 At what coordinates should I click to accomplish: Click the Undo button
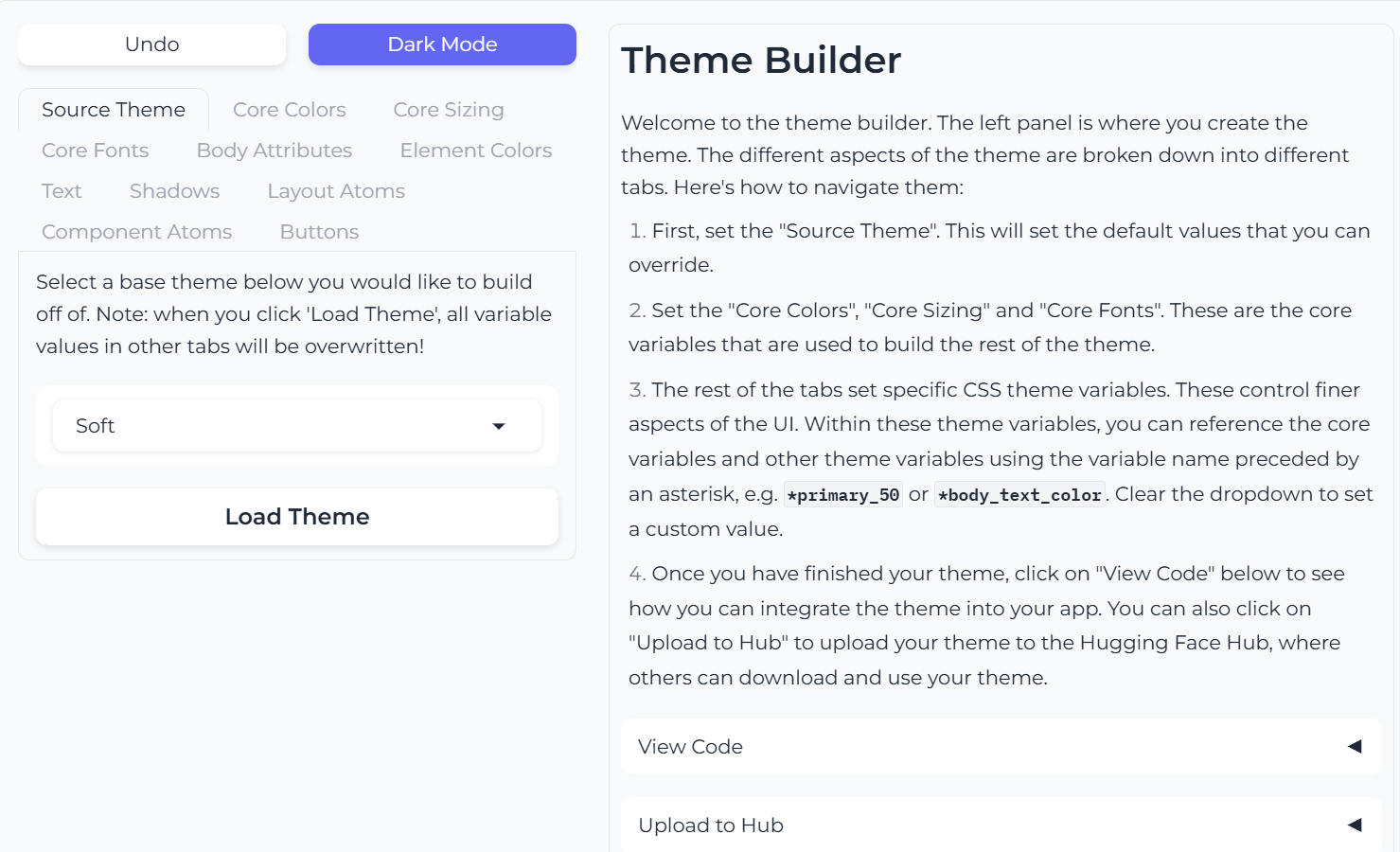tap(151, 44)
